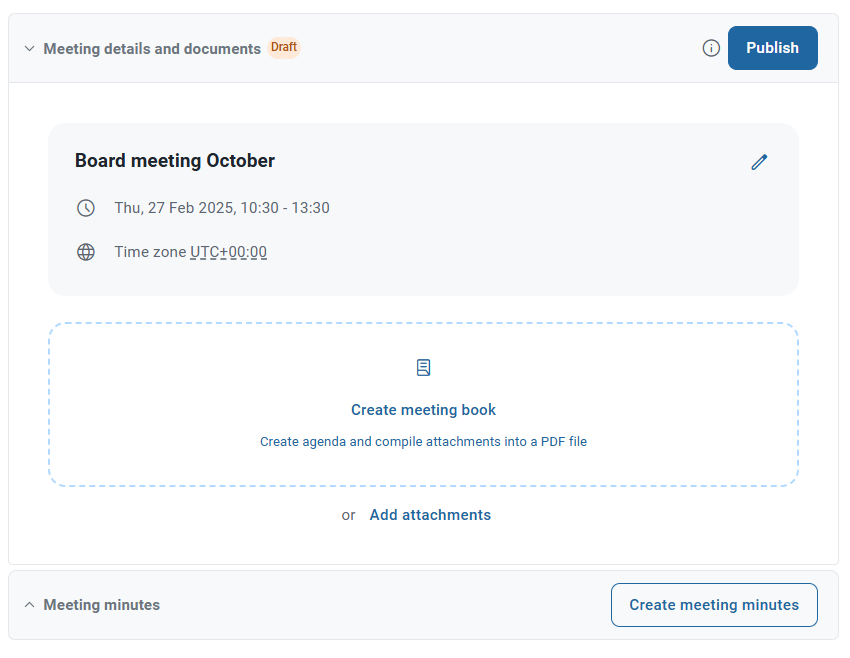850x658 pixels.
Task: Collapse the Meeting details and documents chevron
Action: [x=29, y=48]
